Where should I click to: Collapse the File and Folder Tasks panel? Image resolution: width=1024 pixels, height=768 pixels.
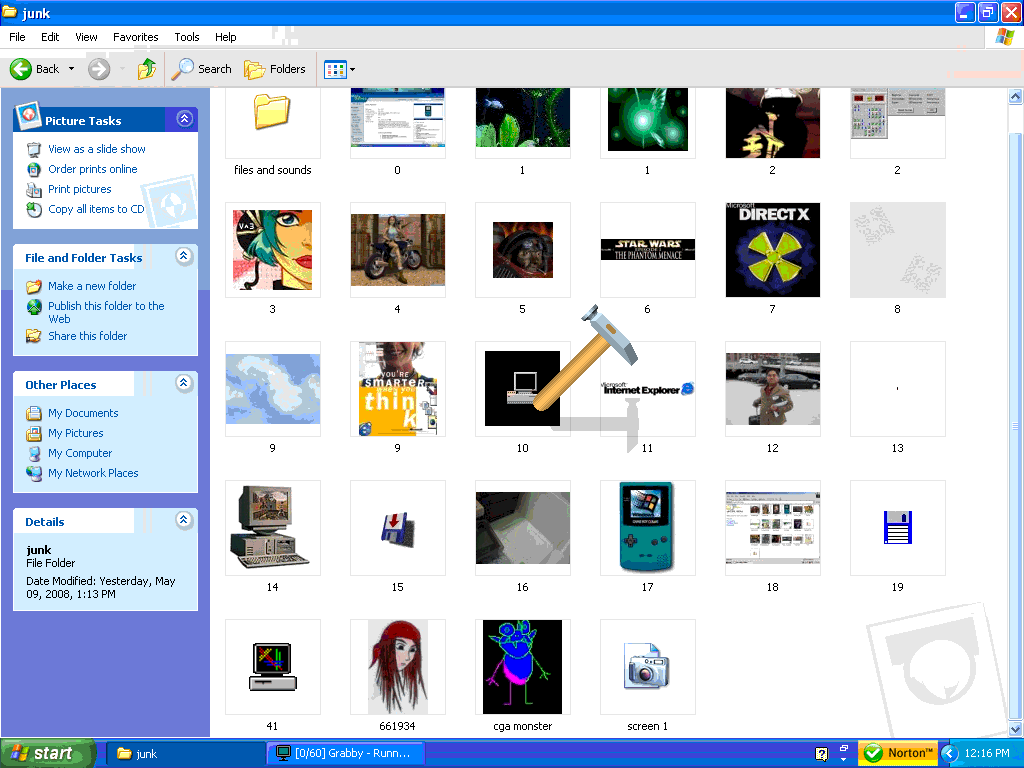pyautogui.click(x=184, y=257)
